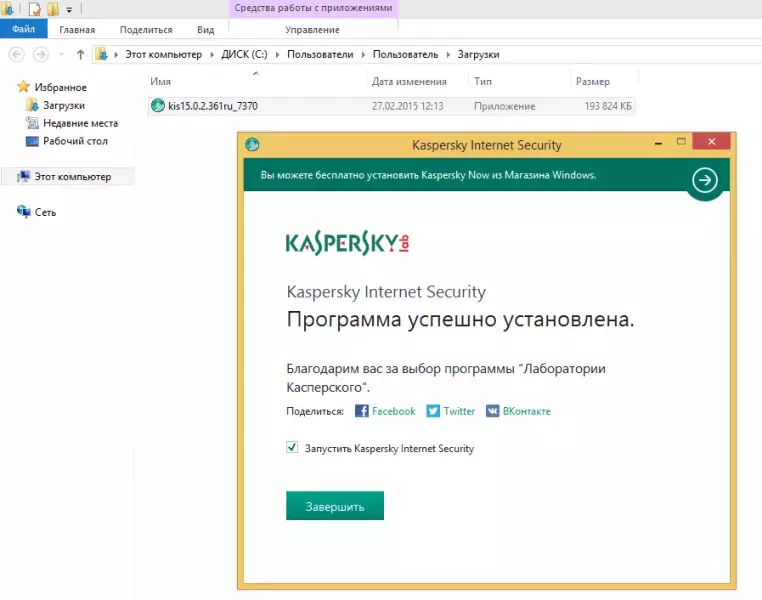
Task: Click the Kaspersky icon in installer title bar
Action: click(252, 144)
